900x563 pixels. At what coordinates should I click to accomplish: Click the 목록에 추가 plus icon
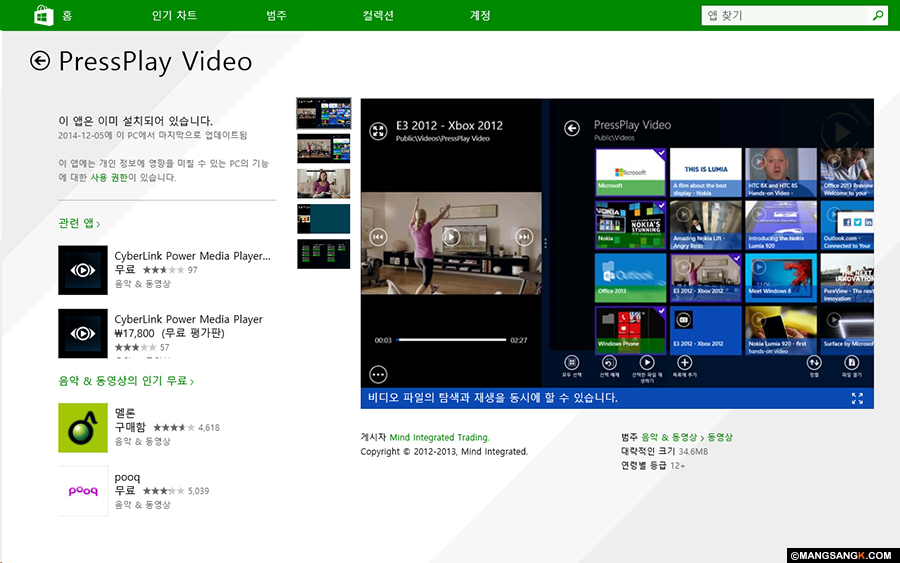pyautogui.click(x=684, y=363)
